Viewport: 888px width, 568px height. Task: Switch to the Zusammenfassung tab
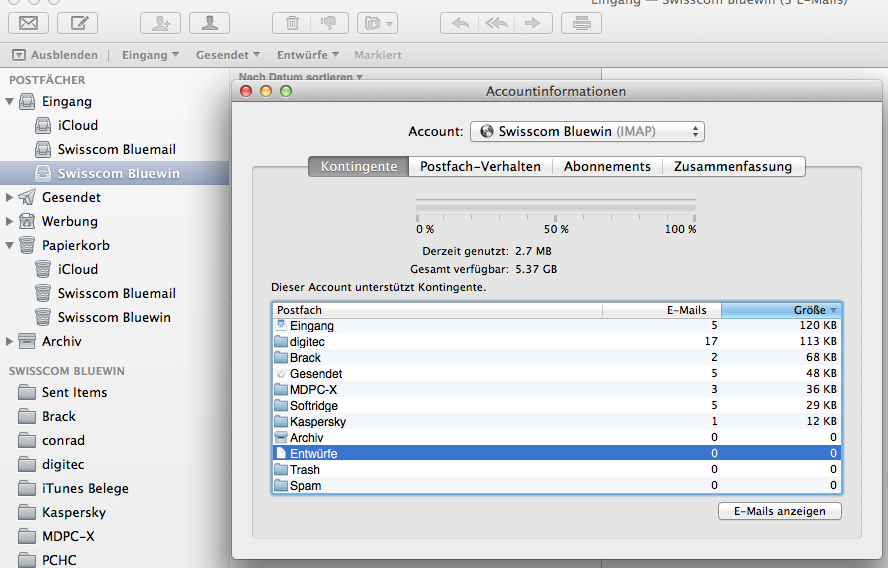pos(733,166)
